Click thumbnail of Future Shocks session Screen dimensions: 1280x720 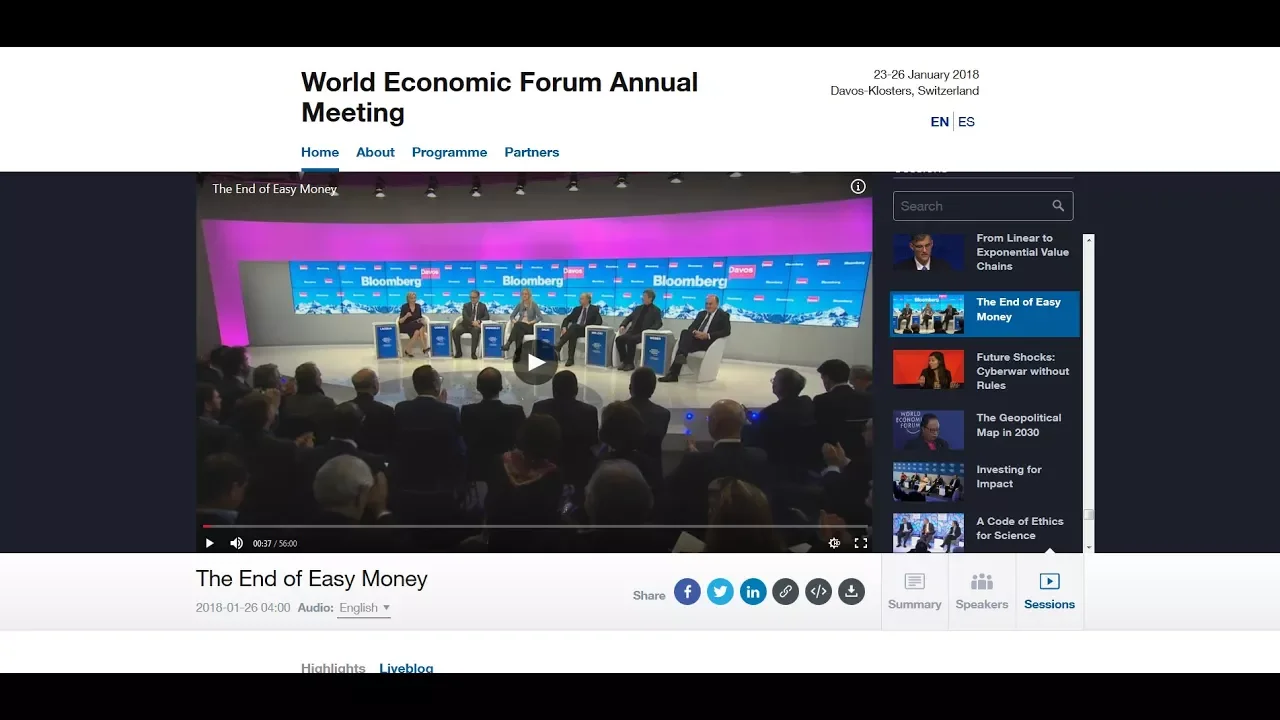point(928,369)
